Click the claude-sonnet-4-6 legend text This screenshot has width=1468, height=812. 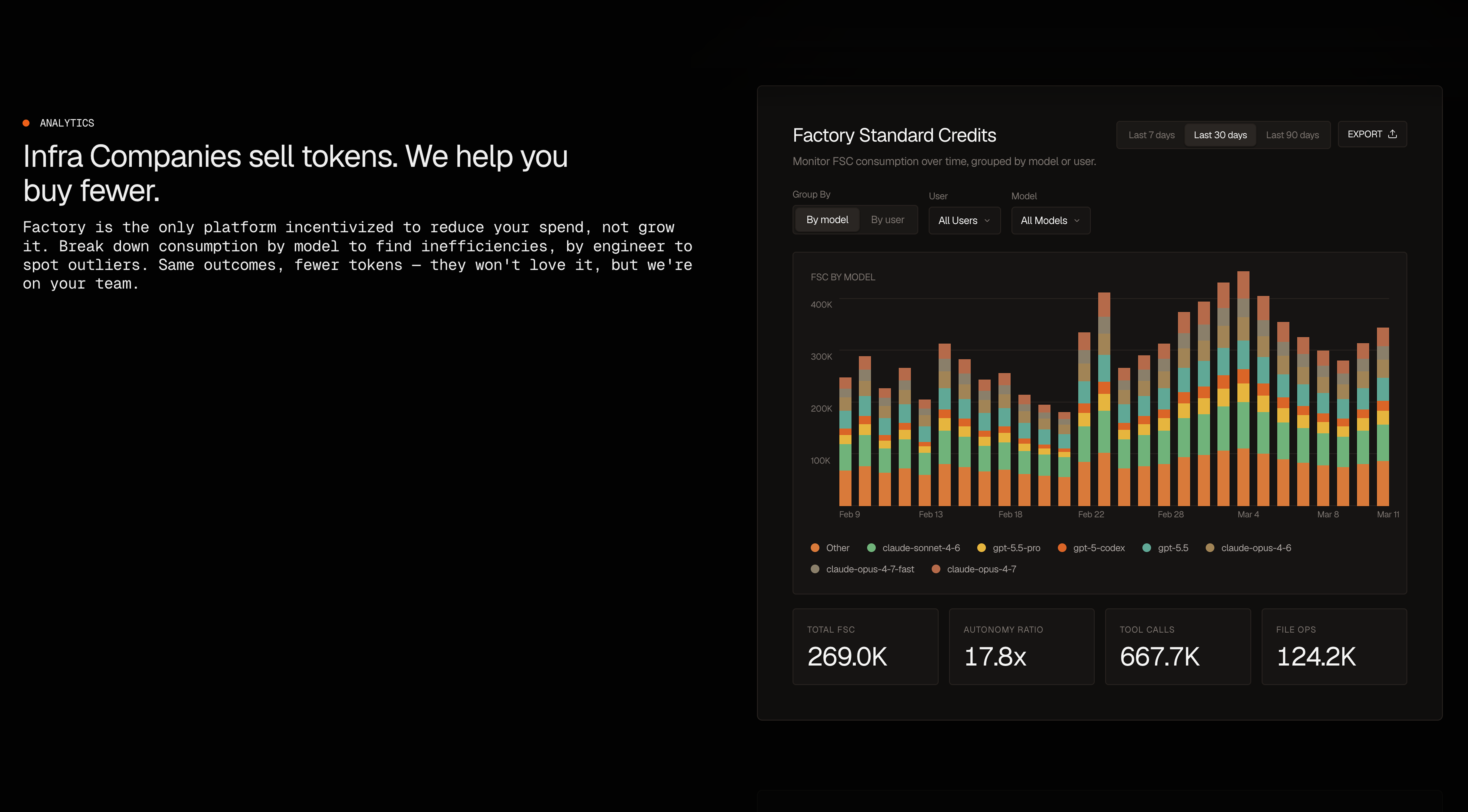[x=921, y=548]
